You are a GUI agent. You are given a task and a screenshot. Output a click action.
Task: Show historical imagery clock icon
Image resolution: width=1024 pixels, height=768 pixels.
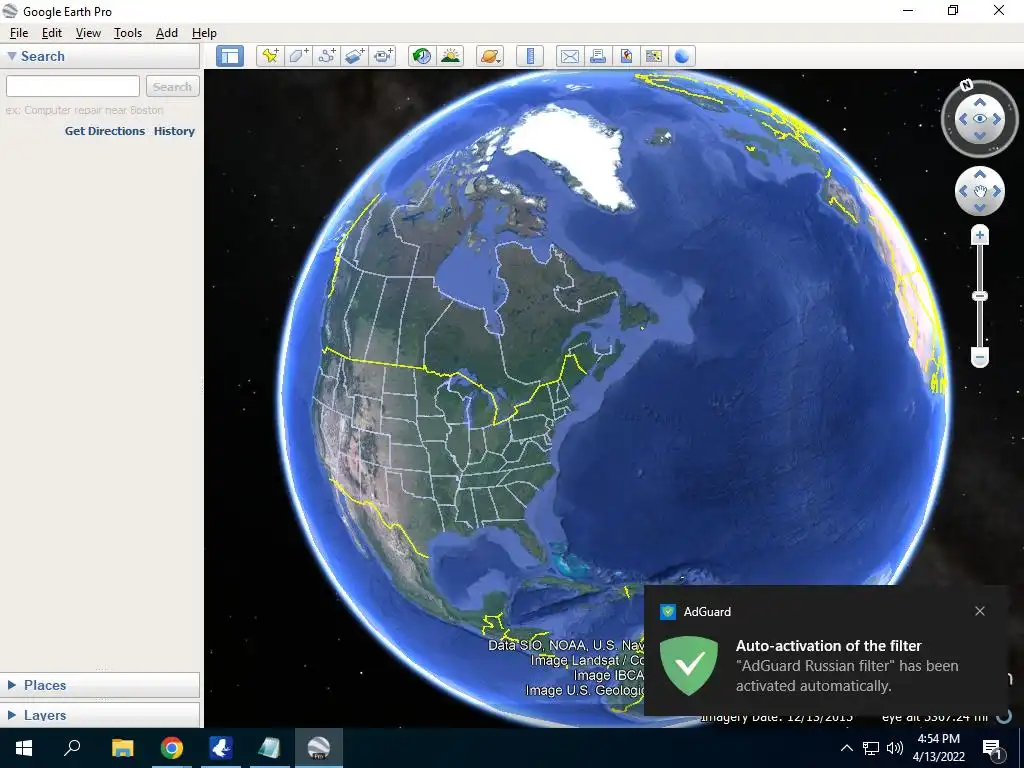coord(422,56)
